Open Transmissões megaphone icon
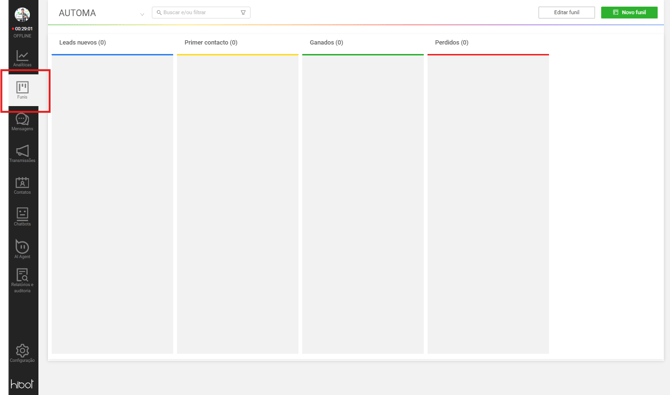The image size is (670, 395). pyautogui.click(x=22, y=151)
